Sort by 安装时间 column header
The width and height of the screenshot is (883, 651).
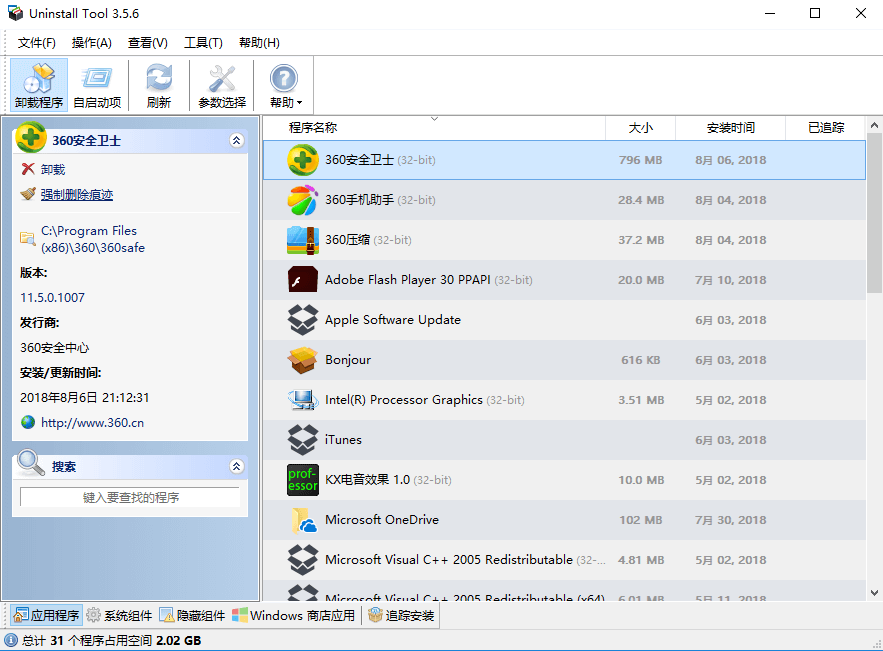click(x=730, y=127)
